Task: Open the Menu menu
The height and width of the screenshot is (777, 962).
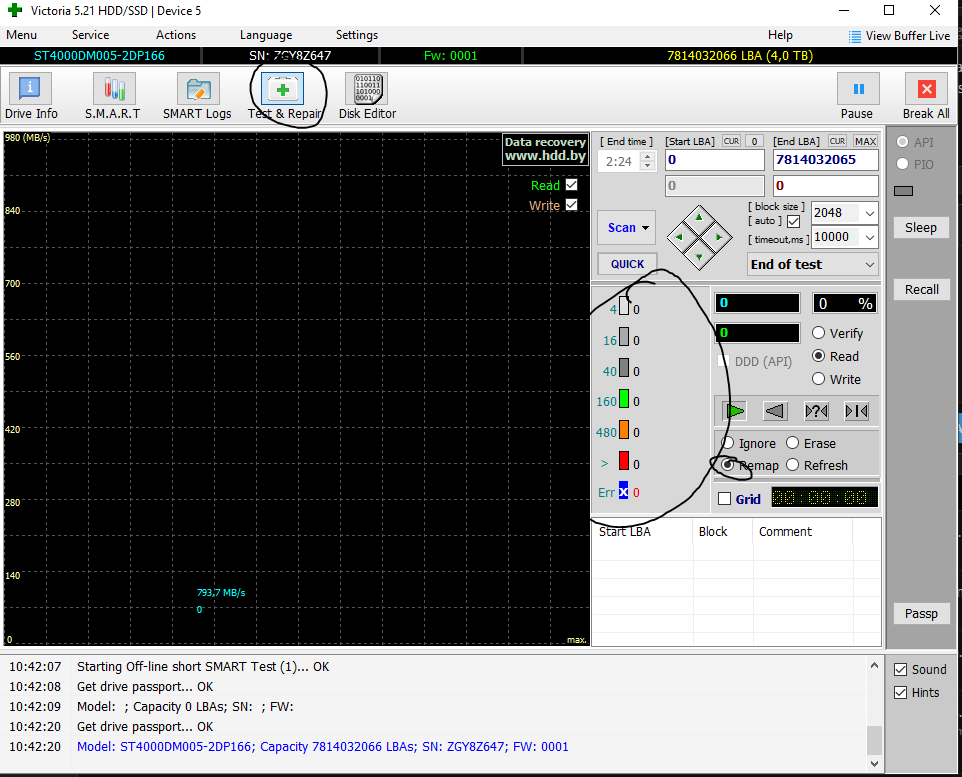Action: (21, 35)
